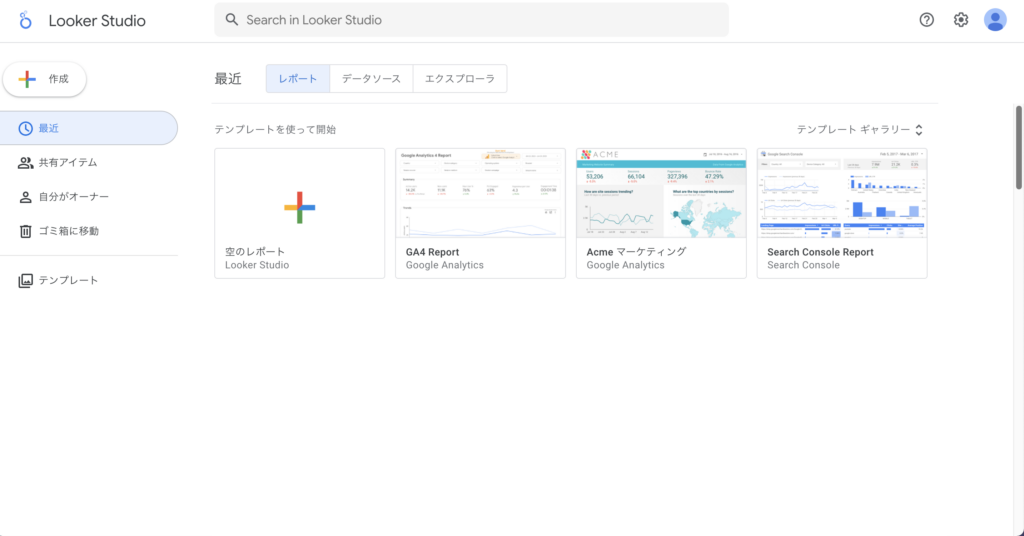
Task: Open the Acme マーケティング template thumbnail
Action: point(661,193)
